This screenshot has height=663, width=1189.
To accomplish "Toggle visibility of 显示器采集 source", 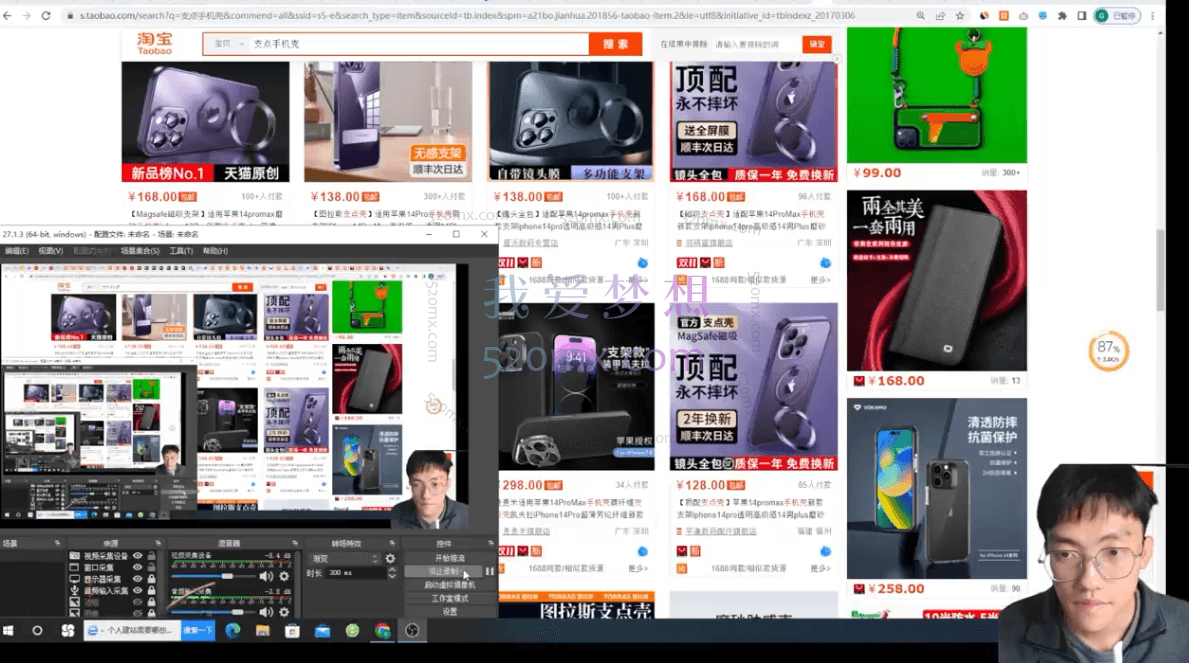I will pyautogui.click(x=138, y=579).
